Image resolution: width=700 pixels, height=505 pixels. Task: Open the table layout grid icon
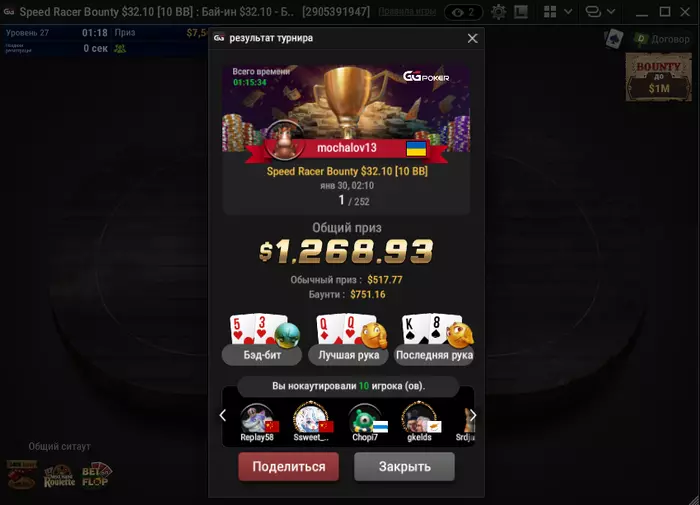point(550,12)
